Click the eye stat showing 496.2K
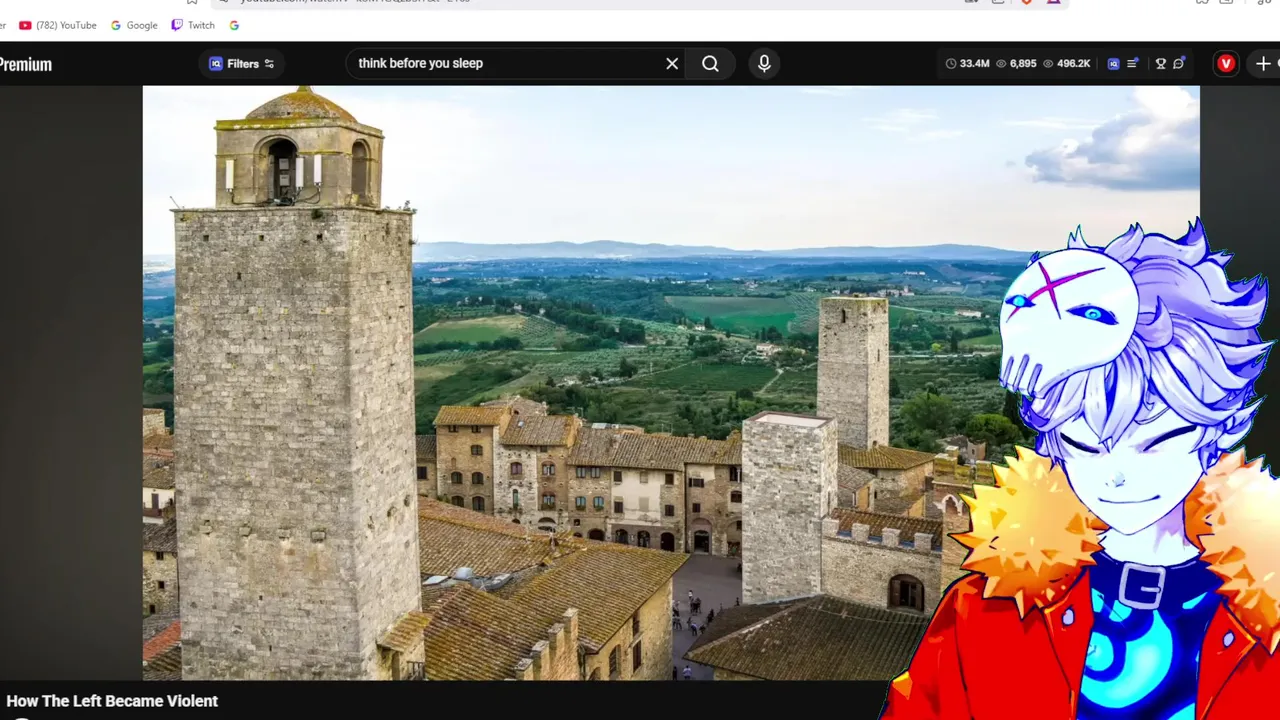The image size is (1280, 720). [1066, 64]
